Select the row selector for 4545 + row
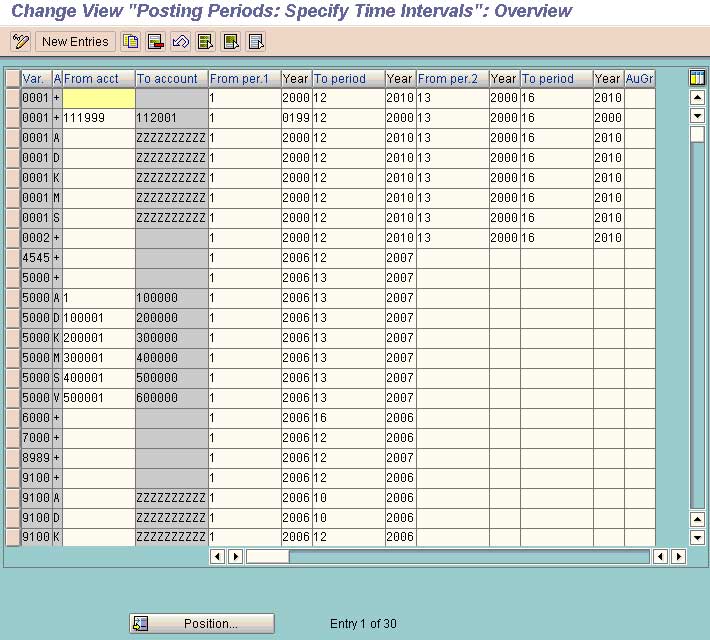 pos(13,258)
